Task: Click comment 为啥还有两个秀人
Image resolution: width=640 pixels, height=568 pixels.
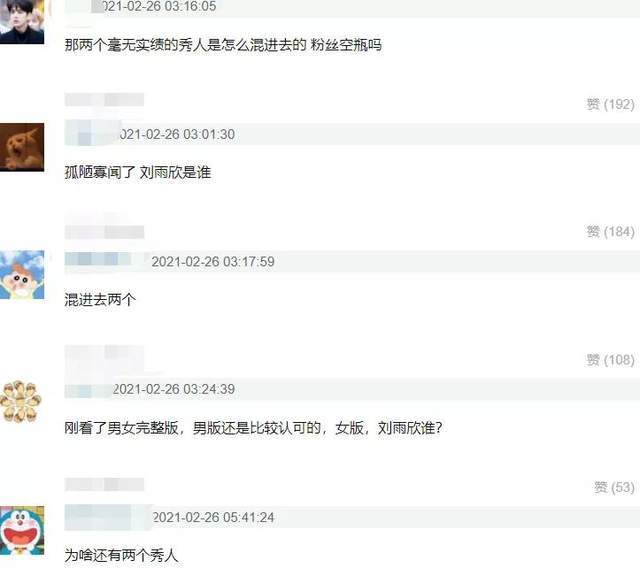Action: 121,555
